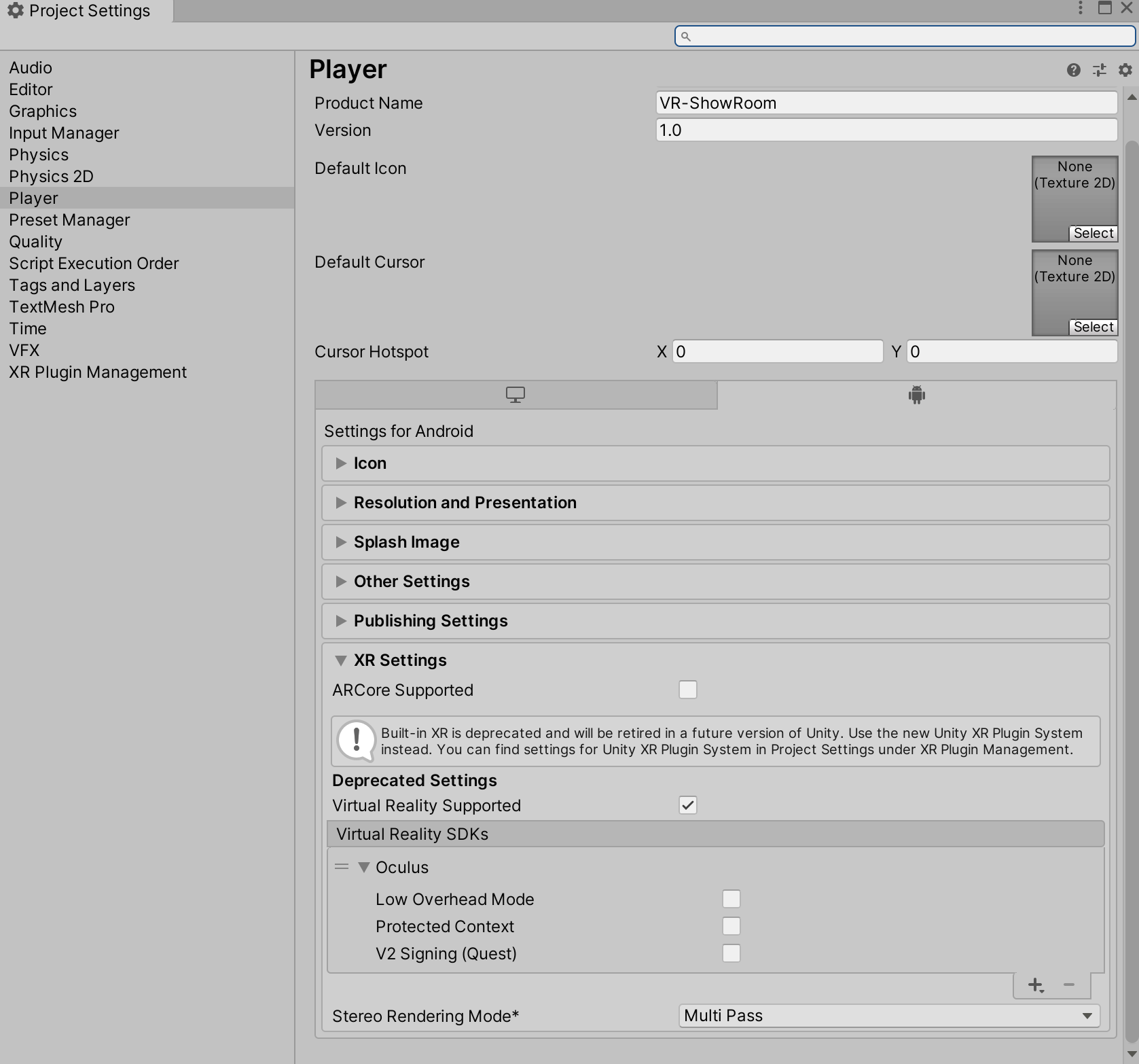Open the Project Settings window kebab menu
This screenshot has height=1064, width=1139.
click(1081, 8)
